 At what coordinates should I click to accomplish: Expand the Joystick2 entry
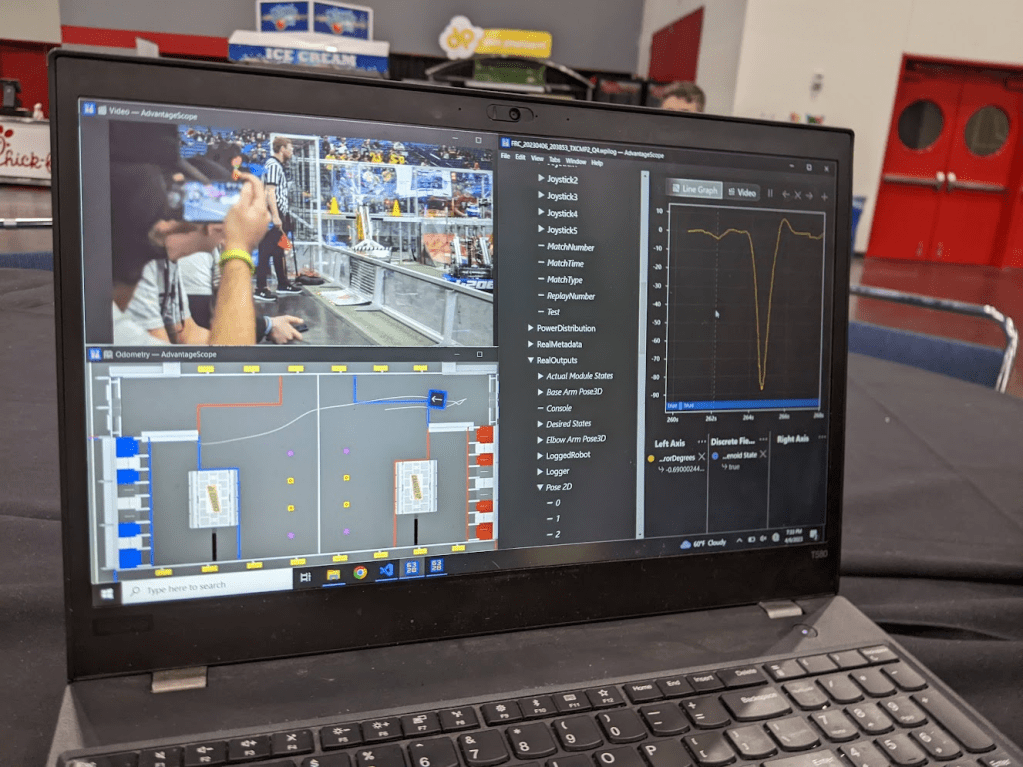pyautogui.click(x=542, y=179)
